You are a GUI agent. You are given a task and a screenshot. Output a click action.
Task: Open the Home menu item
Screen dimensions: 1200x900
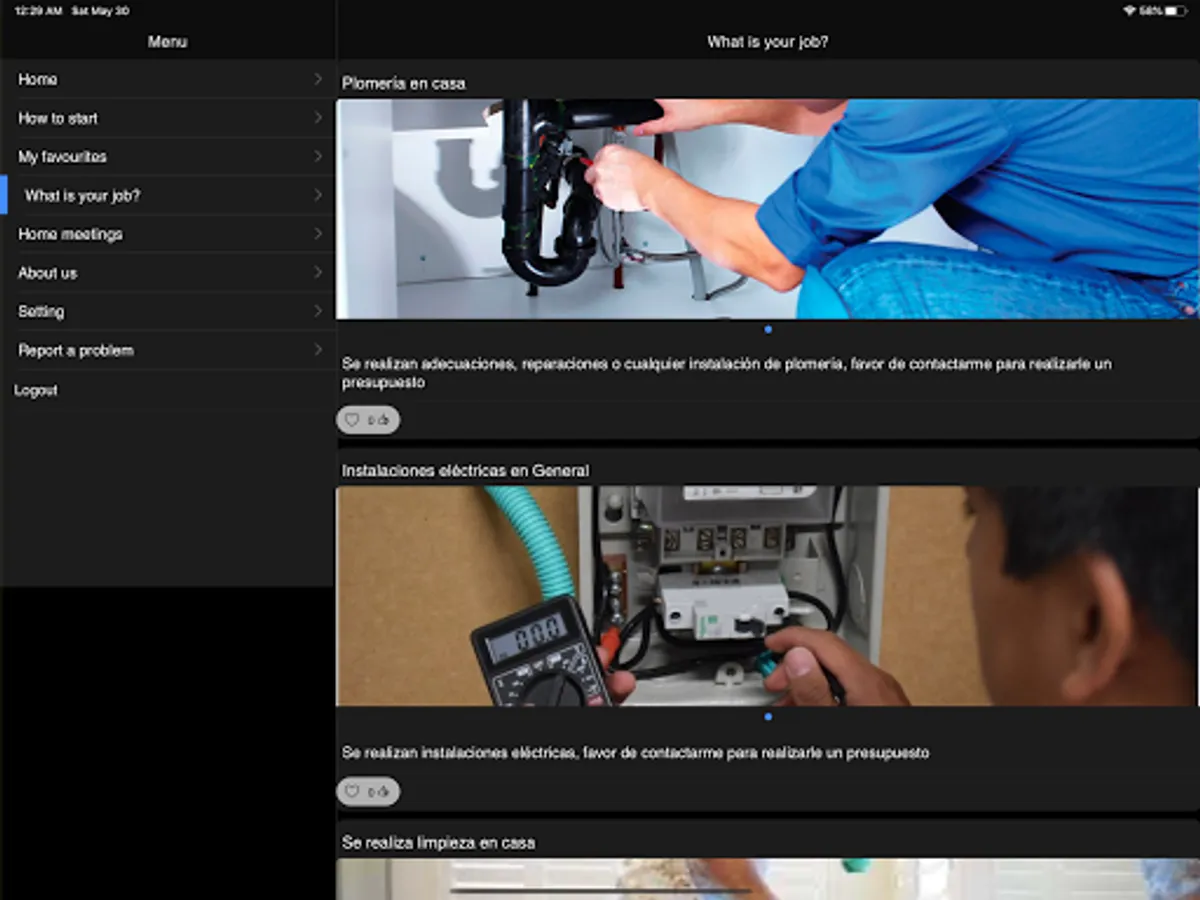tap(167, 79)
